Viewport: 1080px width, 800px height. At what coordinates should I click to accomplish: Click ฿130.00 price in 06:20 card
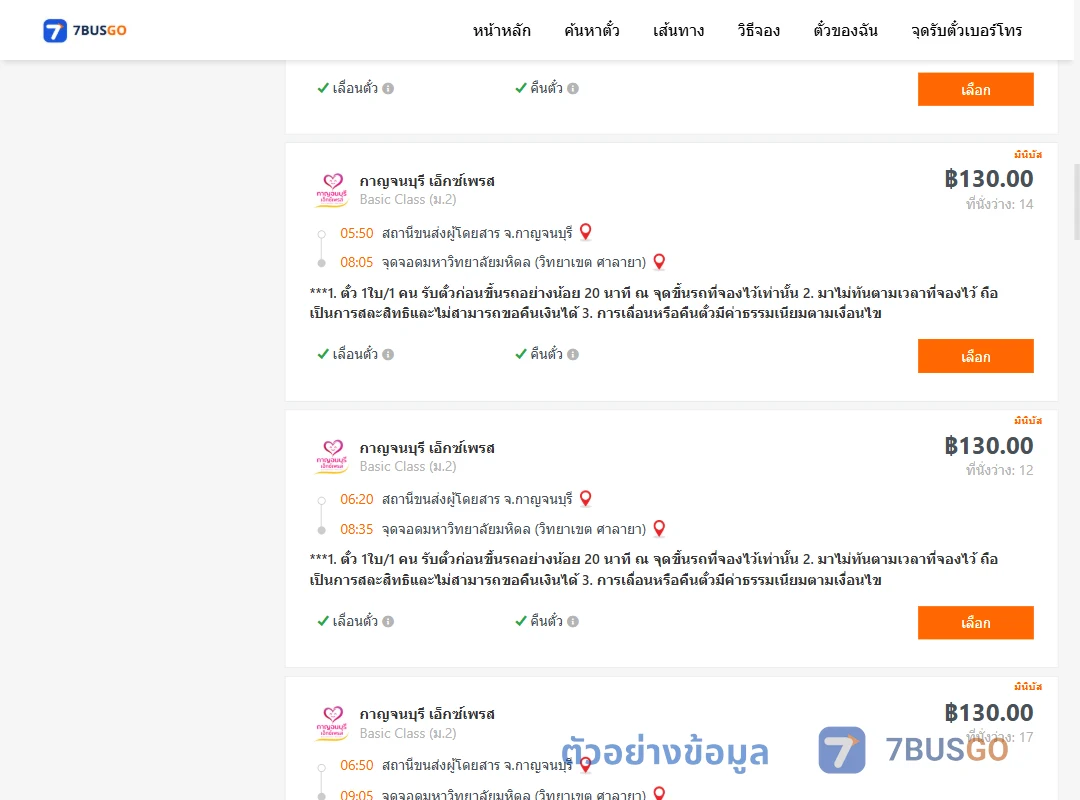[x=989, y=446]
